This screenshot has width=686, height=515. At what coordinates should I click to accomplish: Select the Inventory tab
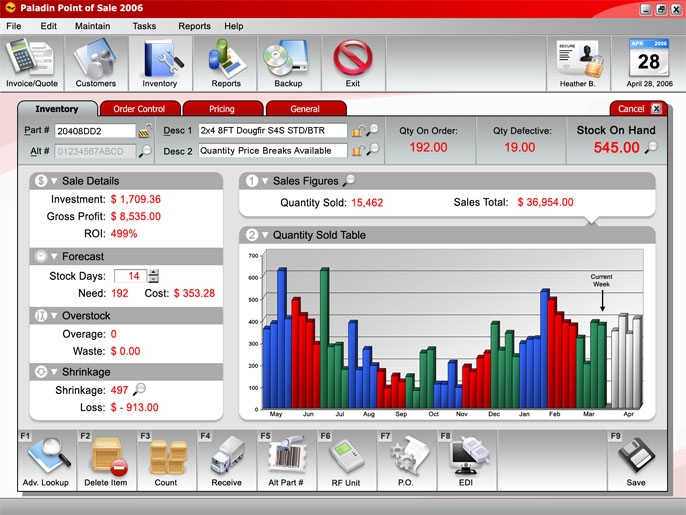[x=57, y=109]
